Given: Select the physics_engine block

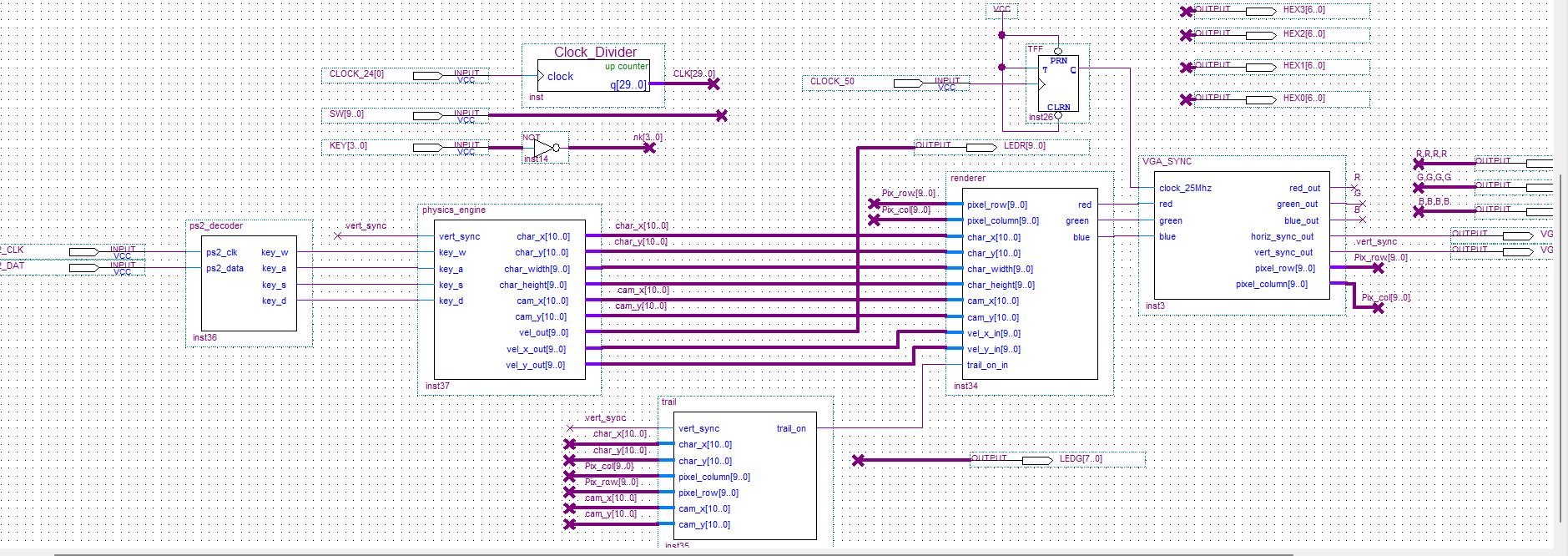Looking at the screenshot, I should point(509,301).
